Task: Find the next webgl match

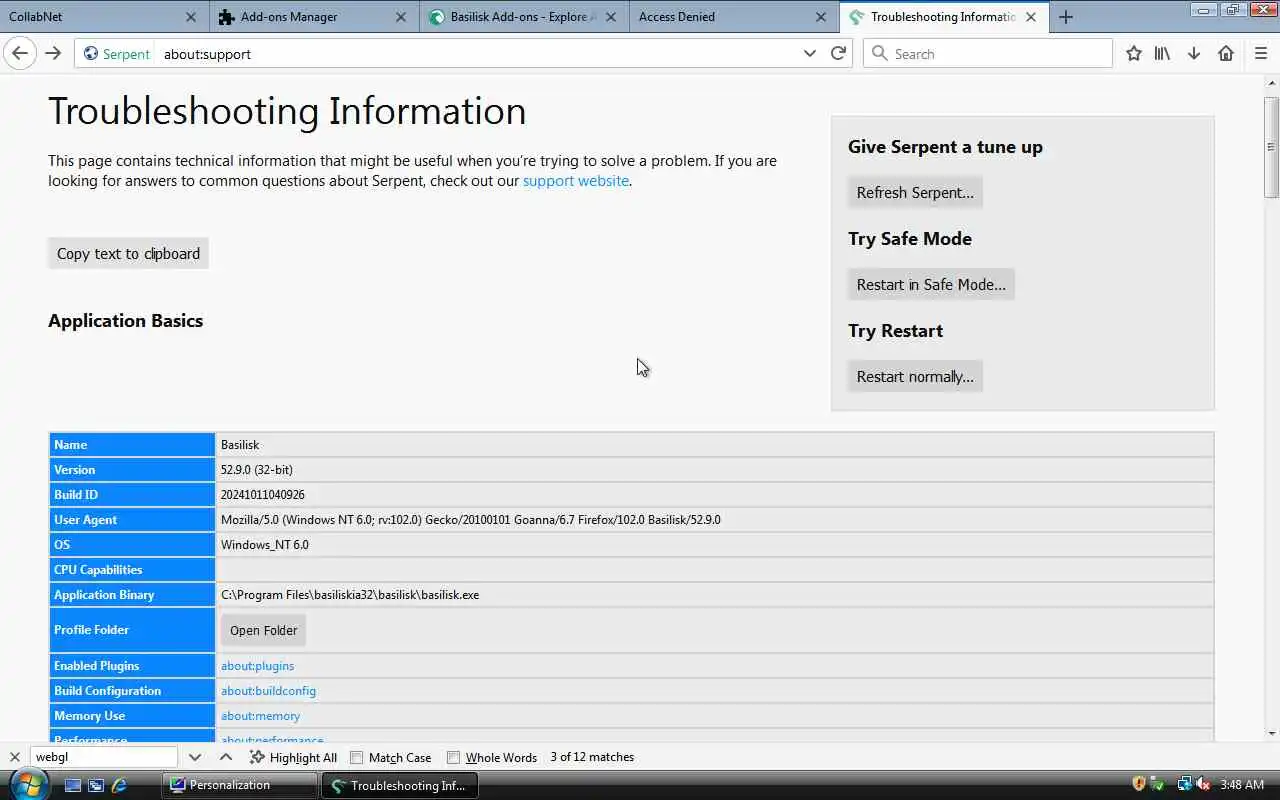Action: [x=194, y=757]
